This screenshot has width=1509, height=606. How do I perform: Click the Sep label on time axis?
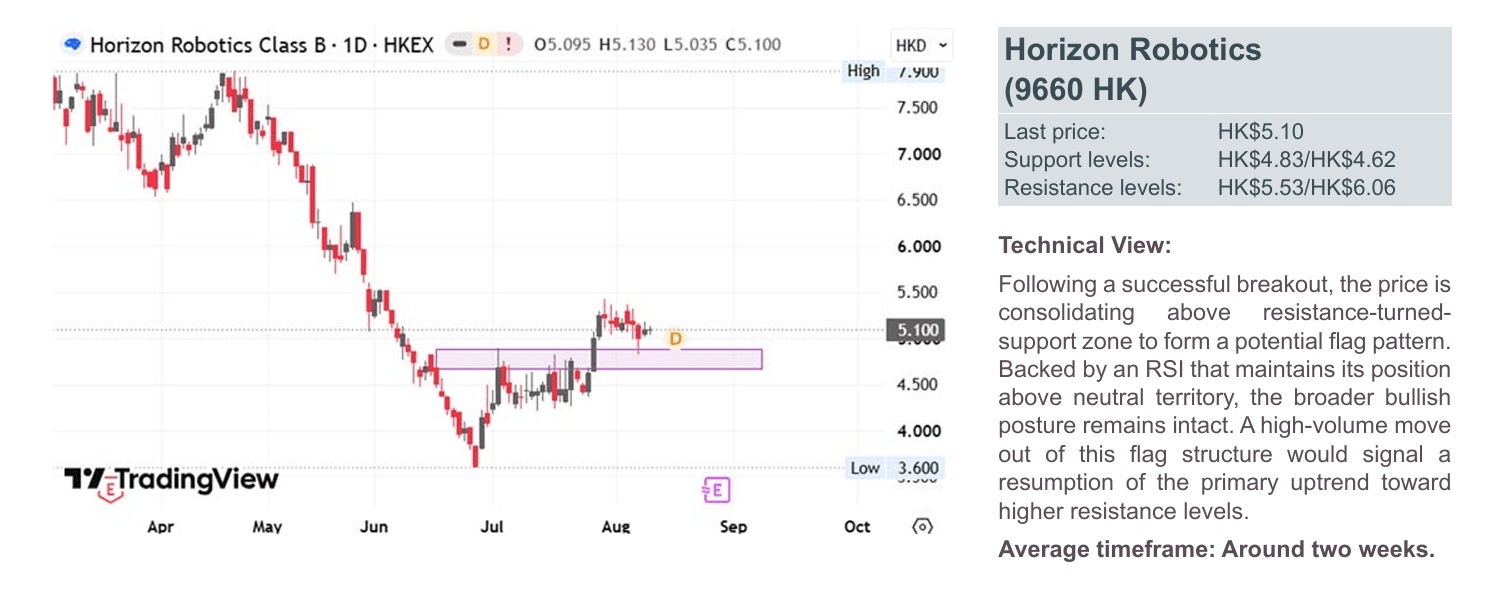[x=734, y=527]
